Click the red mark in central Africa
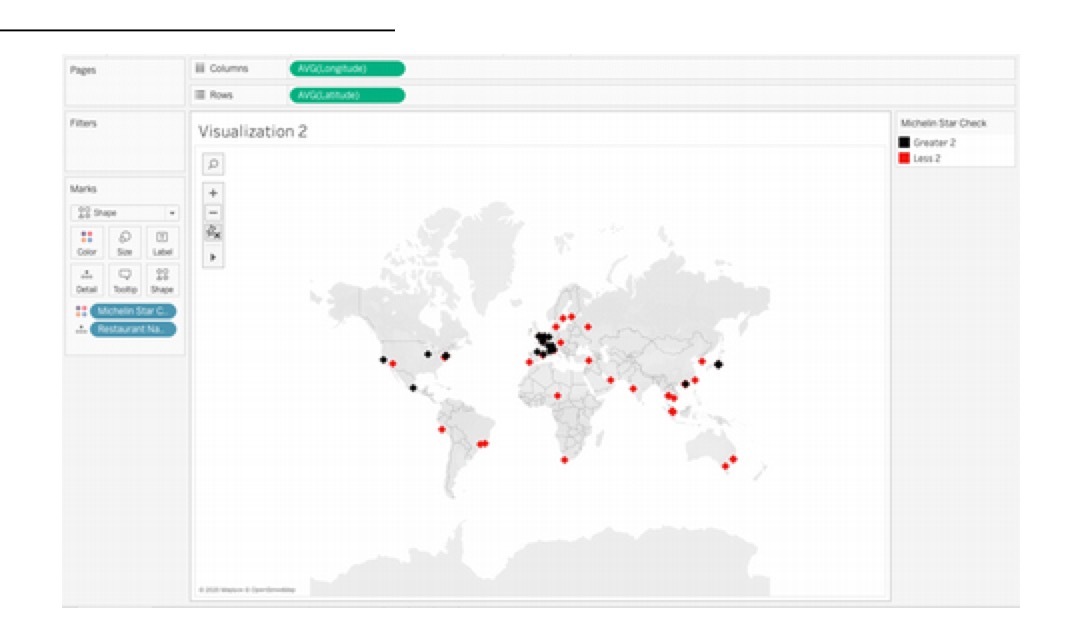The height and width of the screenshot is (617, 1072). 557,395
